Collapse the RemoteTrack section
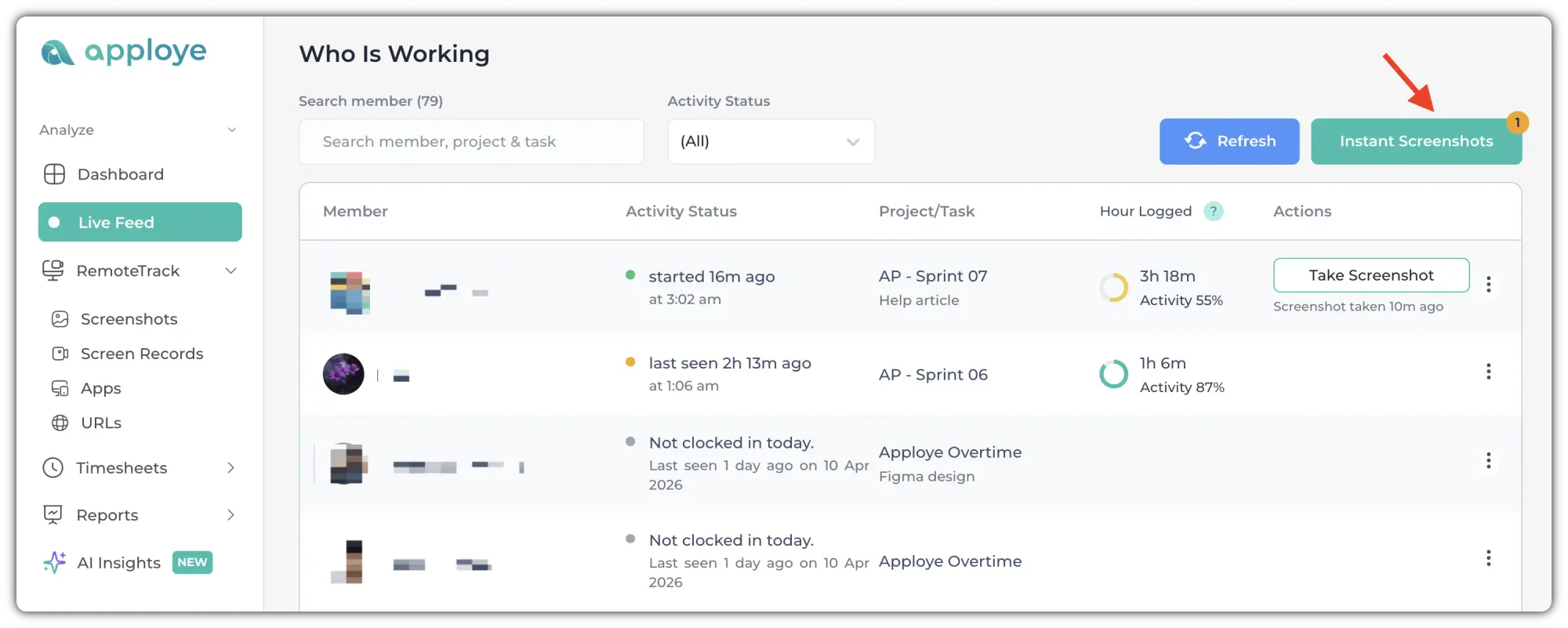1568x628 pixels. click(x=230, y=271)
